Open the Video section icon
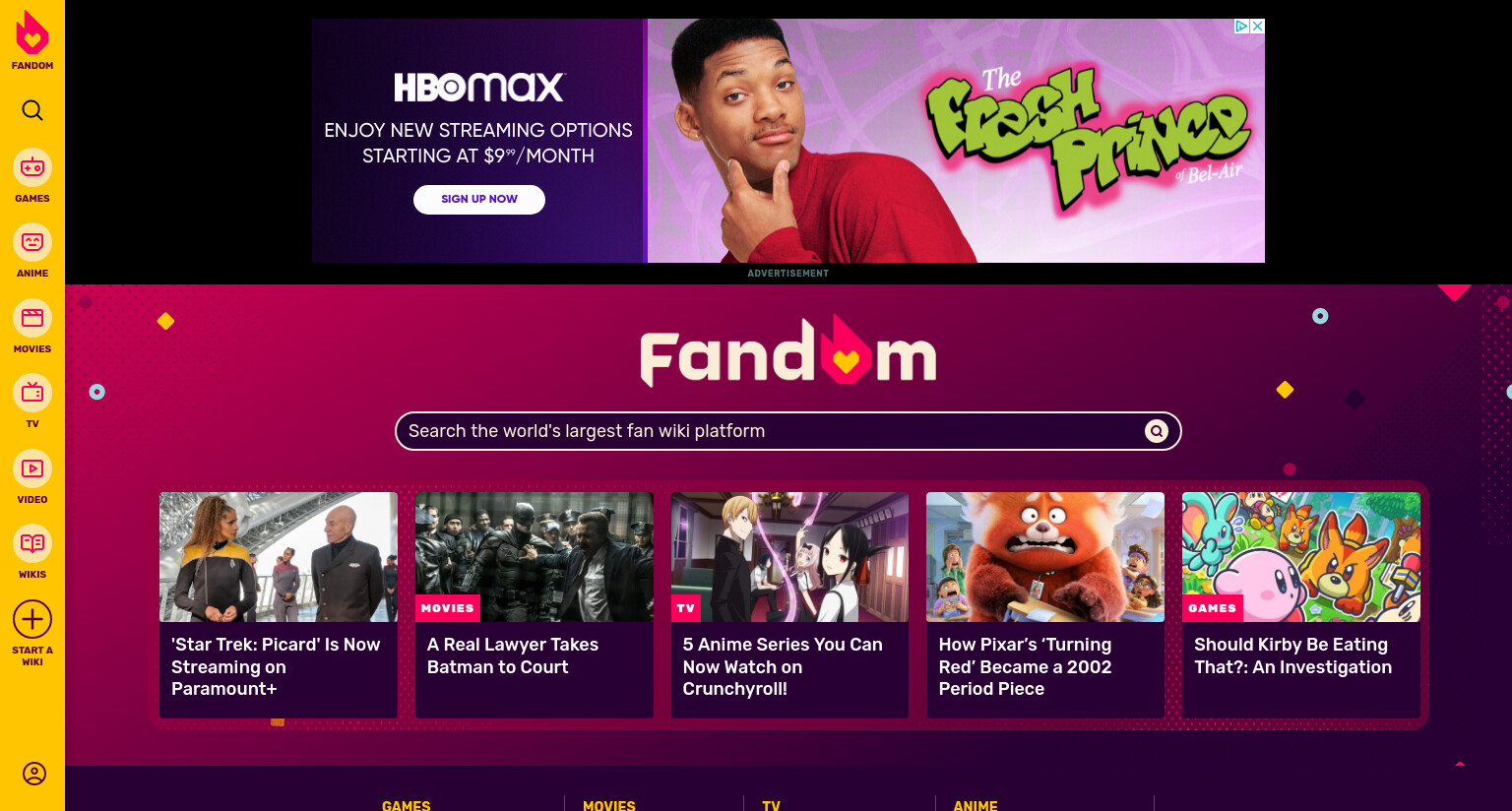1512x811 pixels. 32,468
